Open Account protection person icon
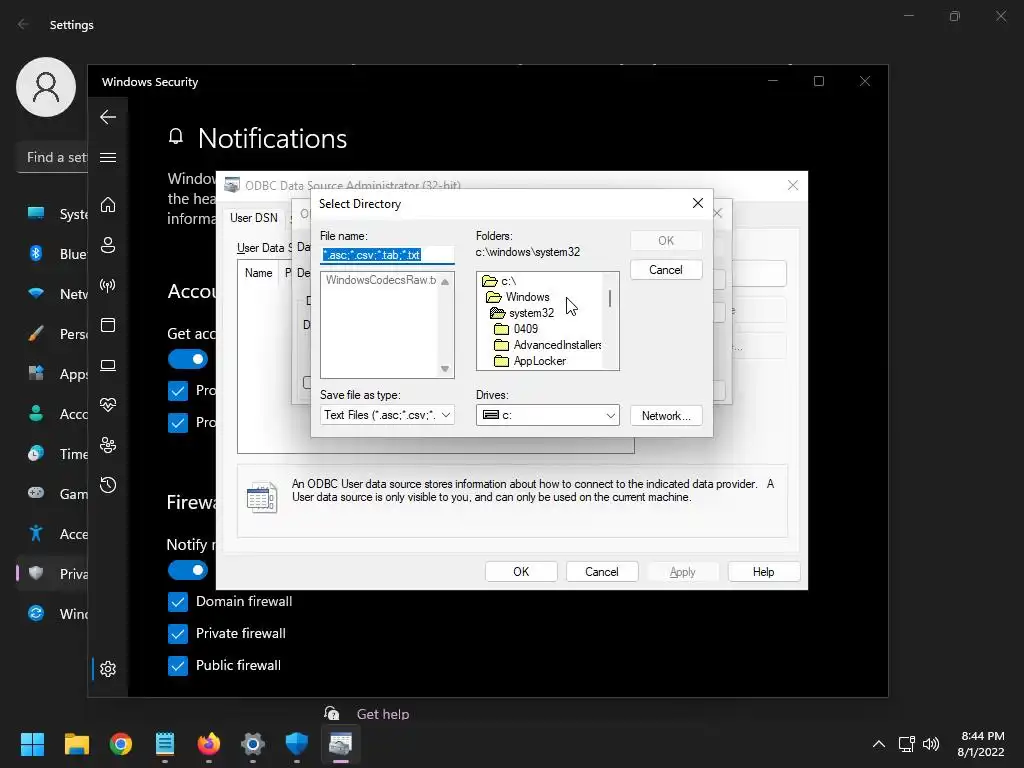1024x768 pixels. coord(108,245)
